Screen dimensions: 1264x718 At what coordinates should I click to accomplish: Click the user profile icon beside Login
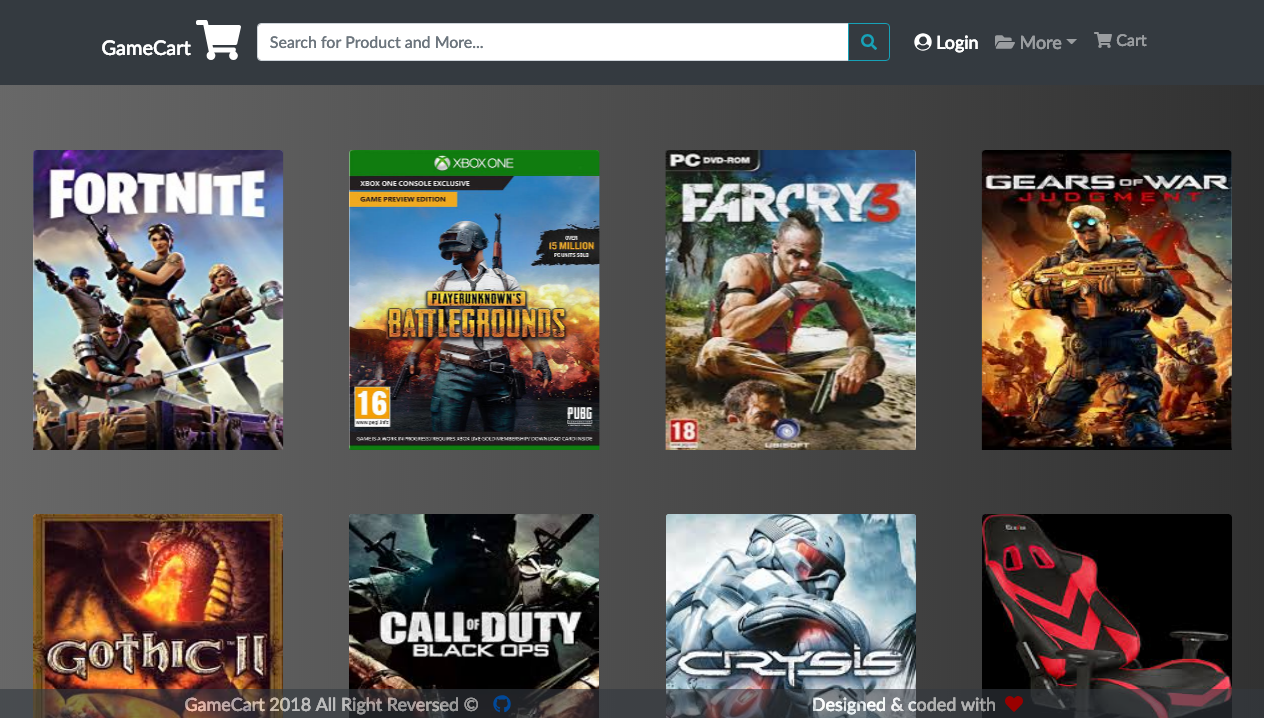922,42
